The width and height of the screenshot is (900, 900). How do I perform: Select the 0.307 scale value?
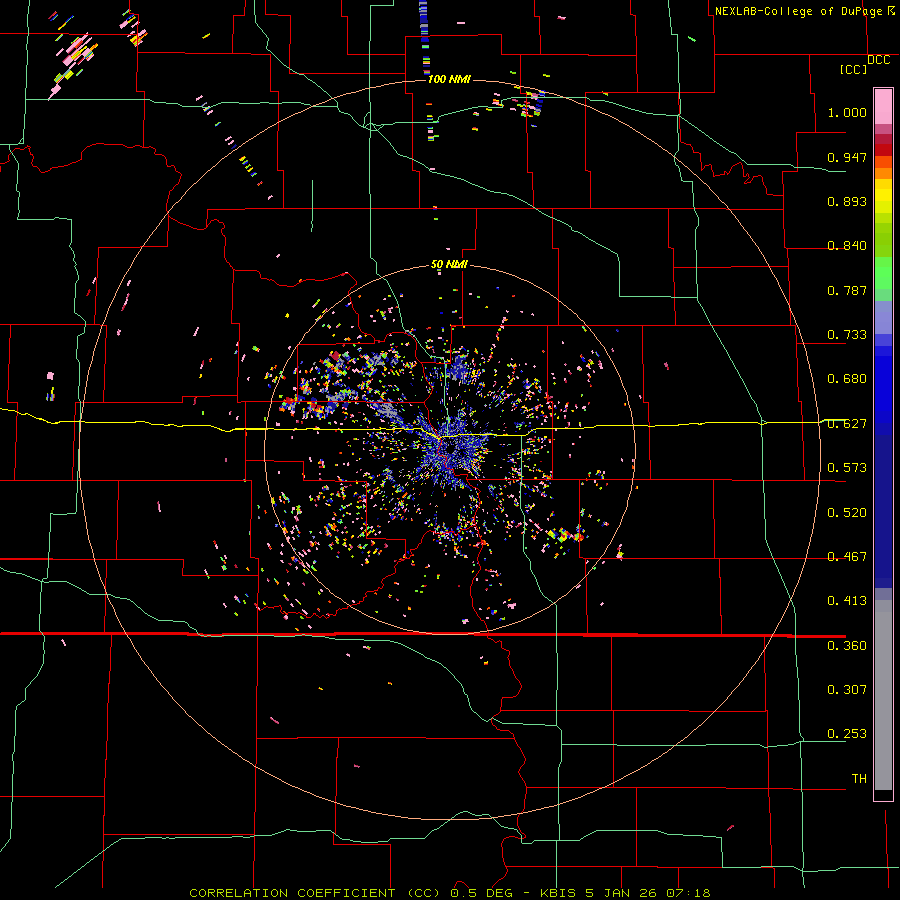coord(847,690)
